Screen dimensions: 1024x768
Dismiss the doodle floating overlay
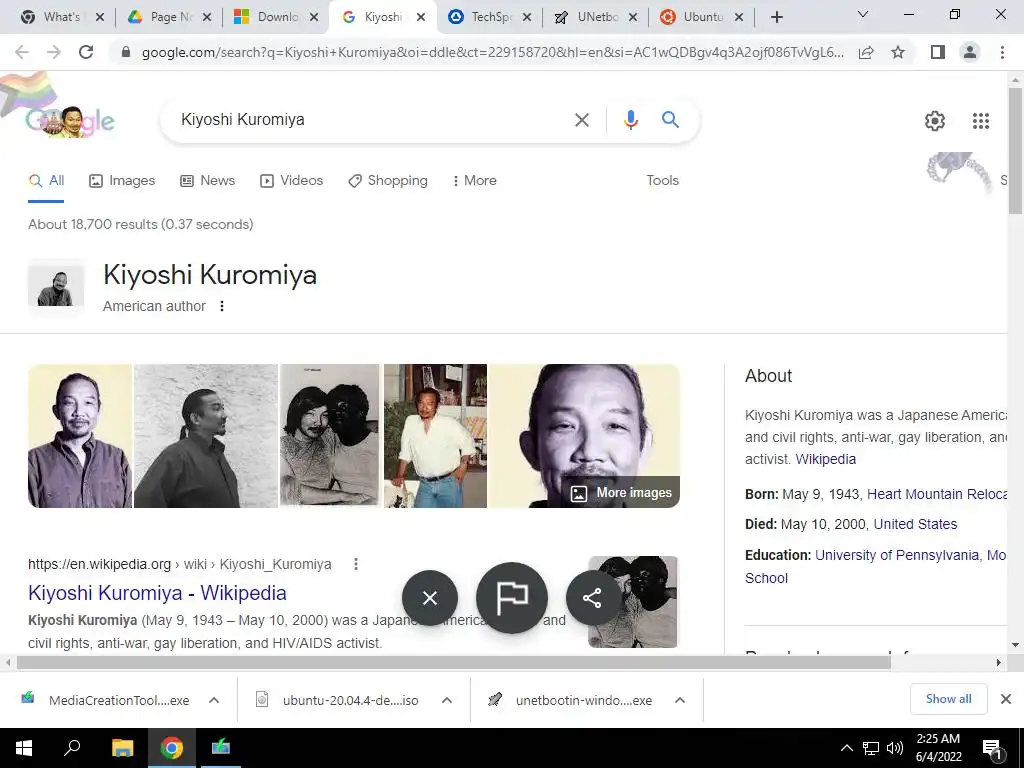[x=430, y=598]
